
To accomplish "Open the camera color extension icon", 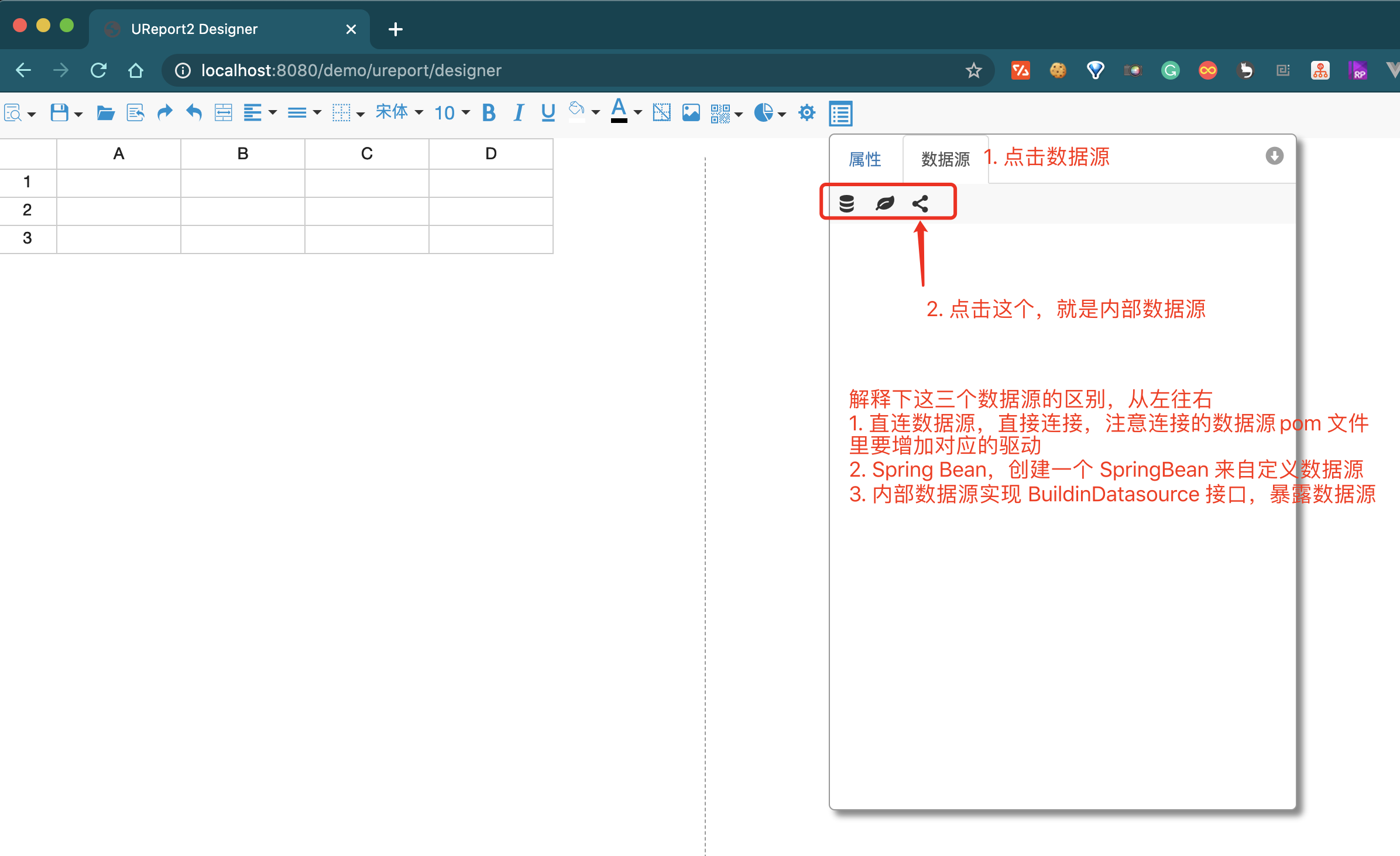I will tap(1133, 71).
